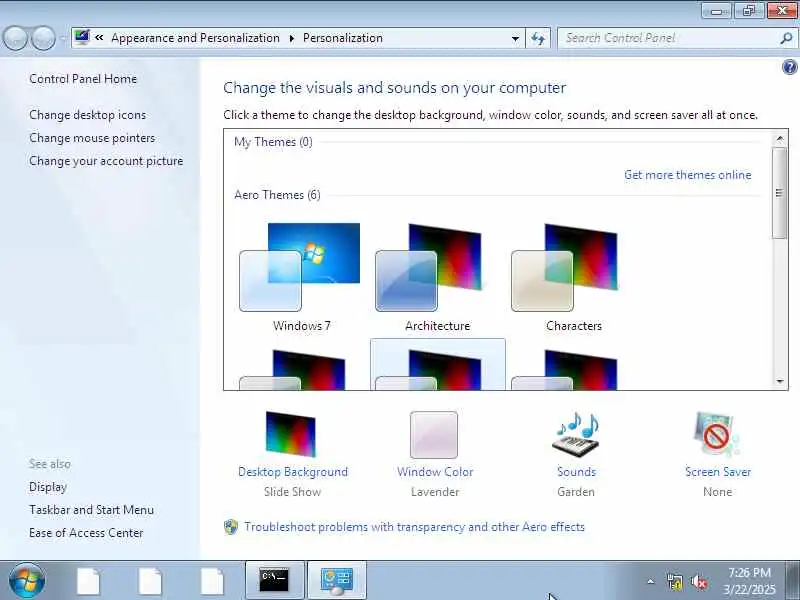Click the Screen Saver label link
This screenshot has width=800, height=600.
718,472
